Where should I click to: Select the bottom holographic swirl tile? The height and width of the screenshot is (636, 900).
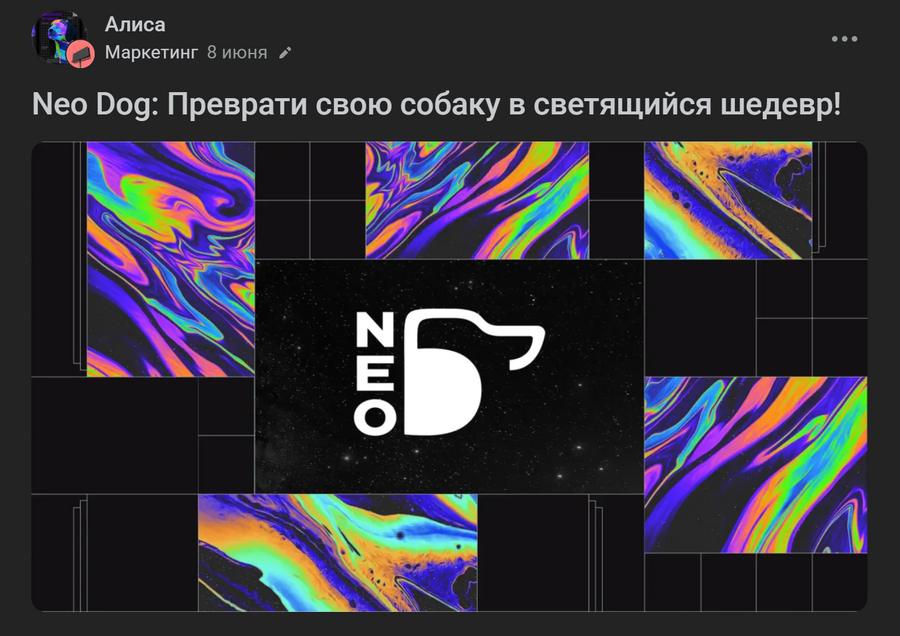338,552
